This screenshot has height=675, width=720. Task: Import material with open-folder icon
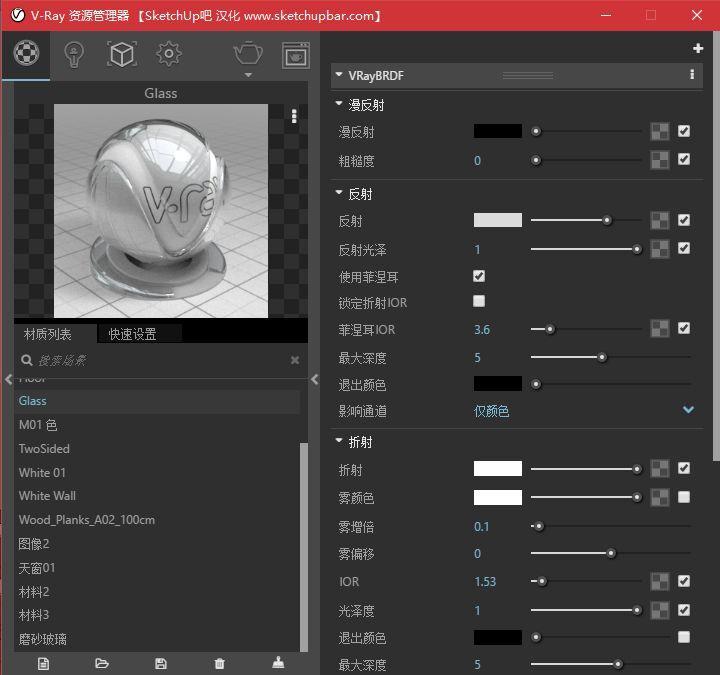coord(101,663)
